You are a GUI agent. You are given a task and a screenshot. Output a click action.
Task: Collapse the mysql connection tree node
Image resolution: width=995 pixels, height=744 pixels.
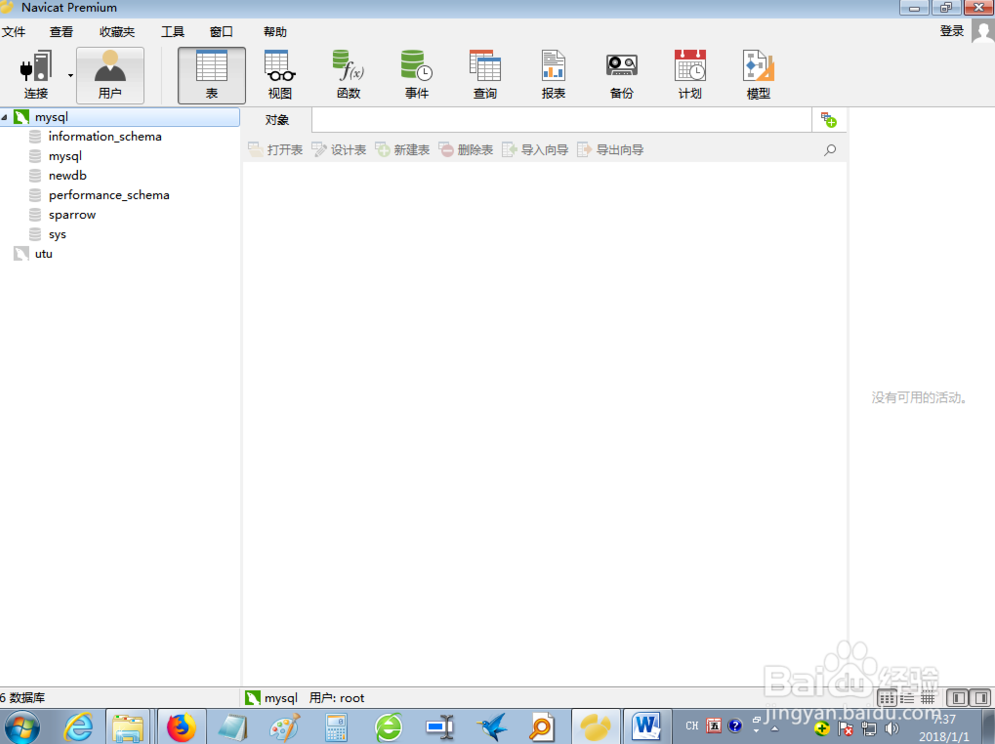point(4,117)
